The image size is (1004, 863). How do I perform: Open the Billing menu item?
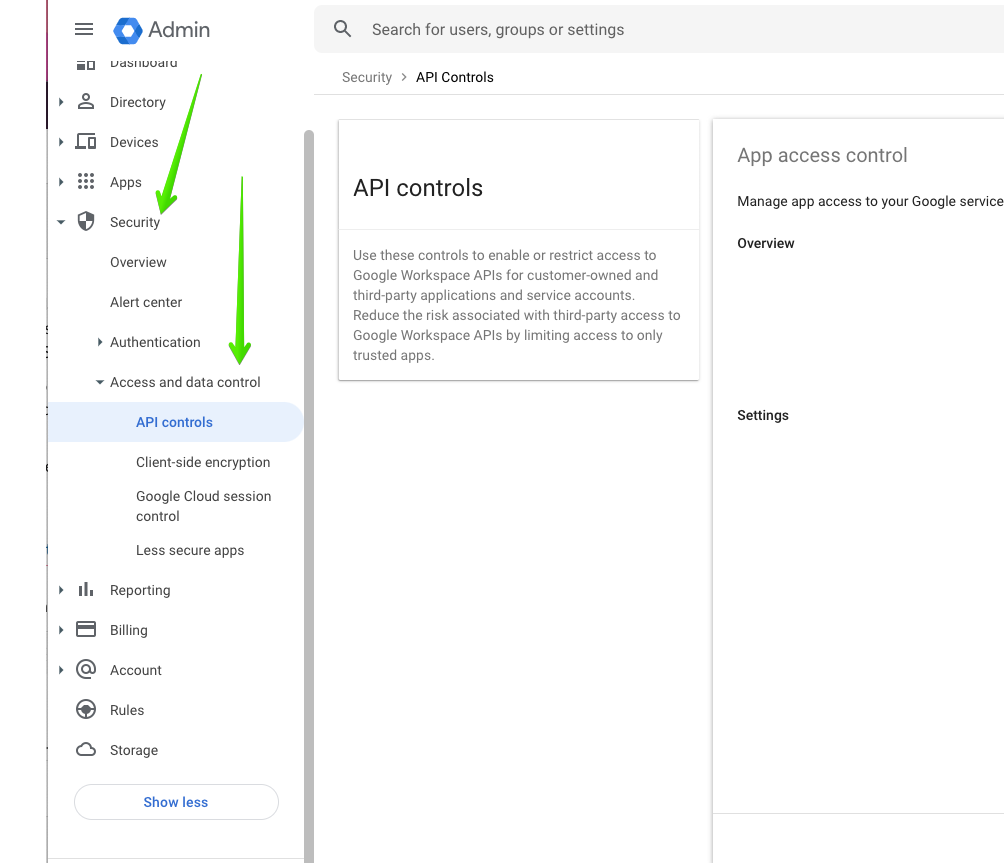point(129,630)
